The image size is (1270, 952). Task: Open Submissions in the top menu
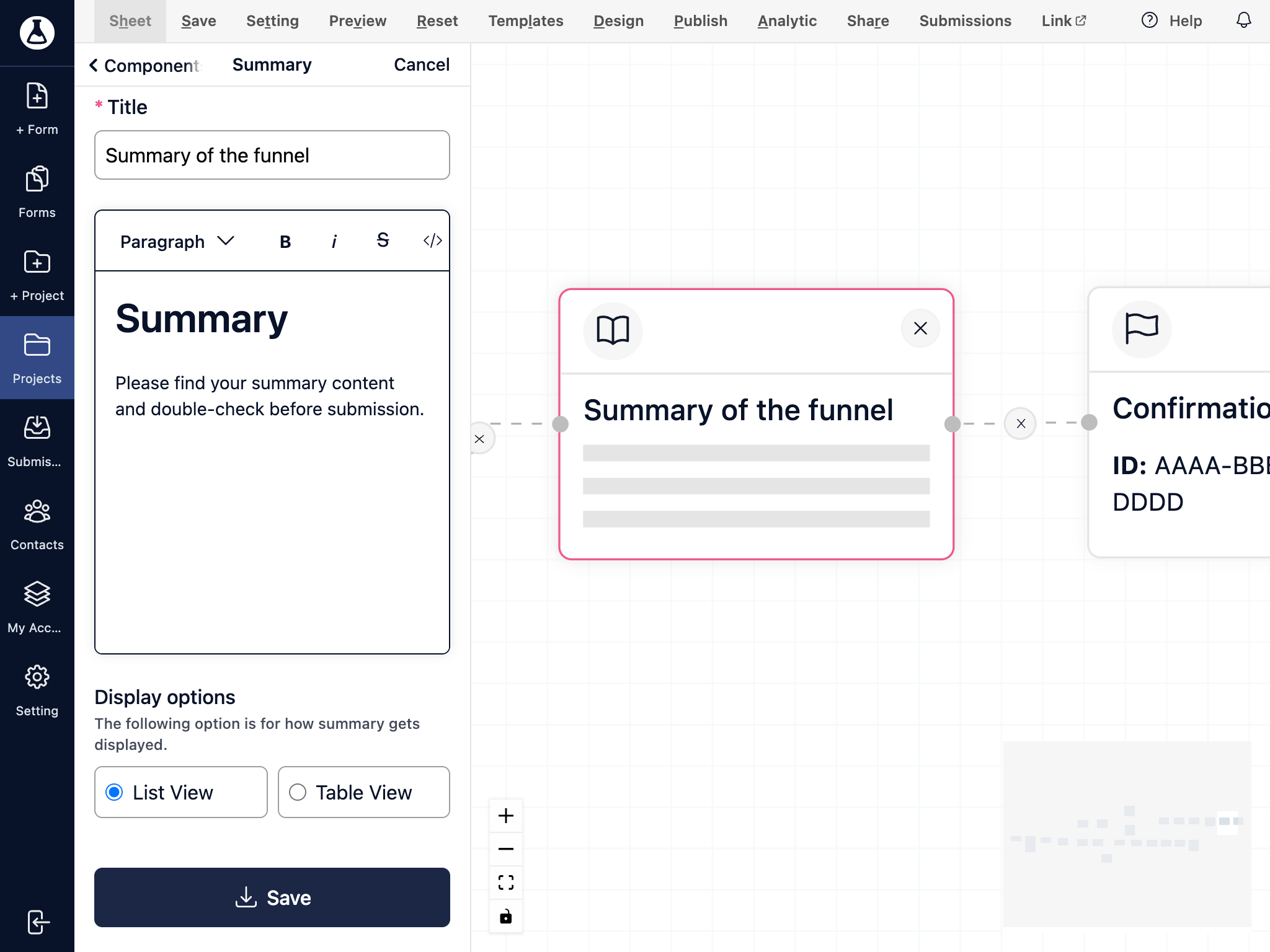pos(966,21)
